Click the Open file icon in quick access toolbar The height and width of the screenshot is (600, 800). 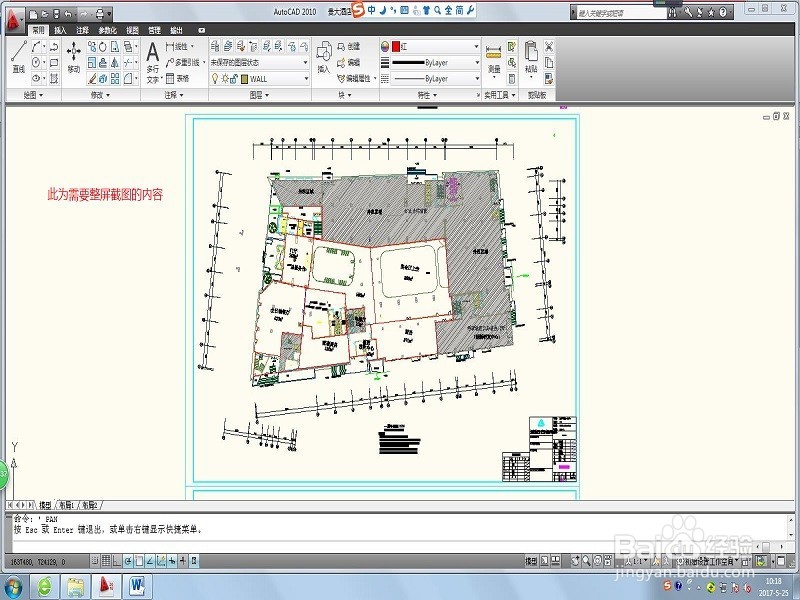click(x=45, y=14)
